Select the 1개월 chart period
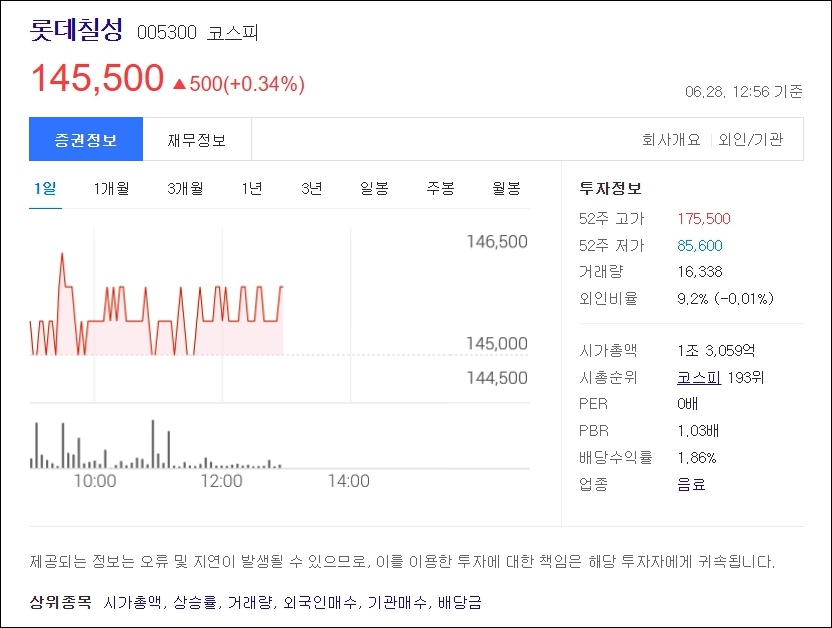The image size is (832, 628). pyautogui.click(x=111, y=188)
